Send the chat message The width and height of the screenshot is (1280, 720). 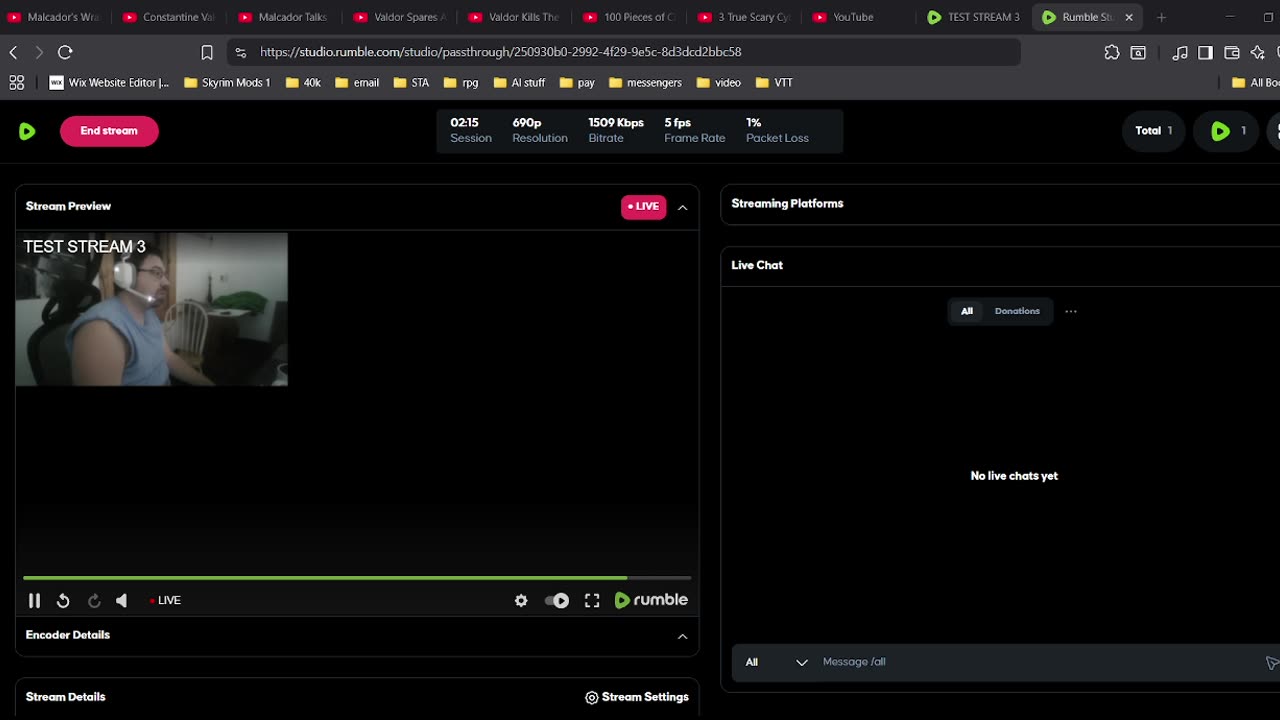coord(1272,663)
